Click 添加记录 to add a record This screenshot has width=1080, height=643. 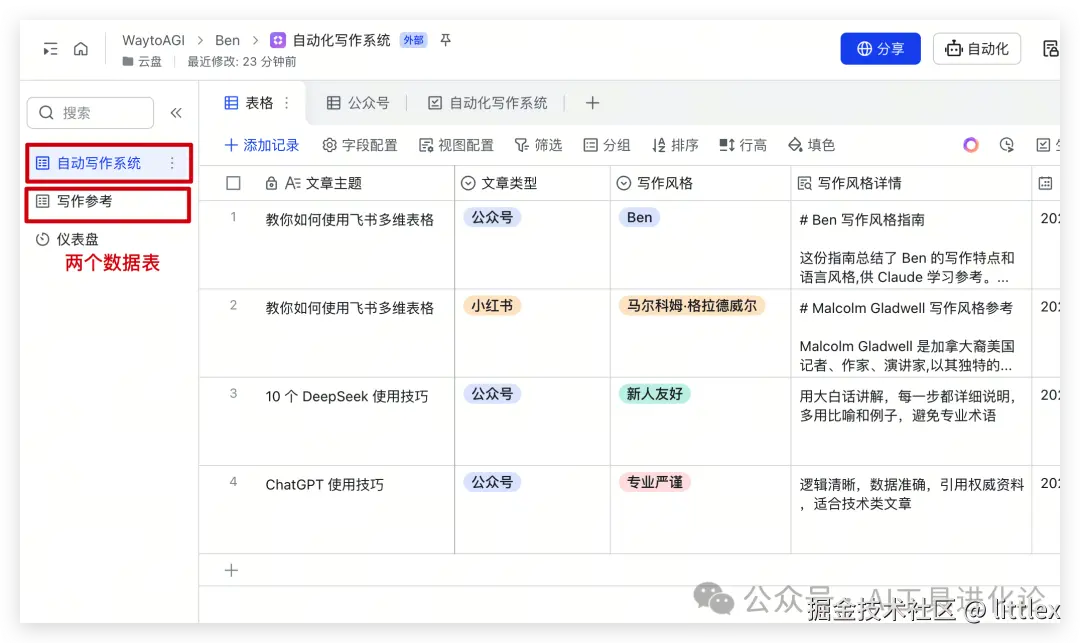point(262,145)
